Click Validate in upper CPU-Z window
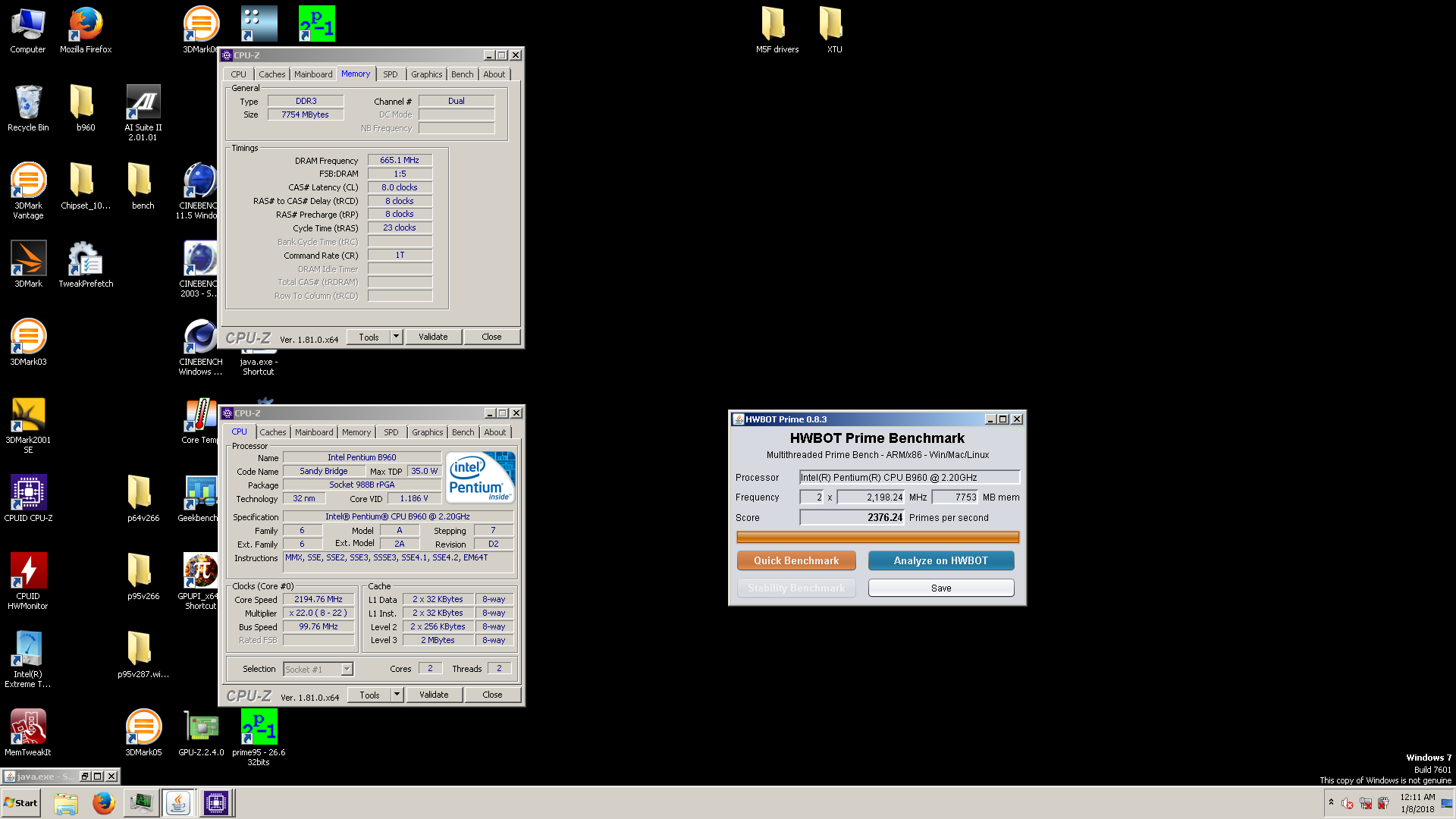 click(433, 337)
